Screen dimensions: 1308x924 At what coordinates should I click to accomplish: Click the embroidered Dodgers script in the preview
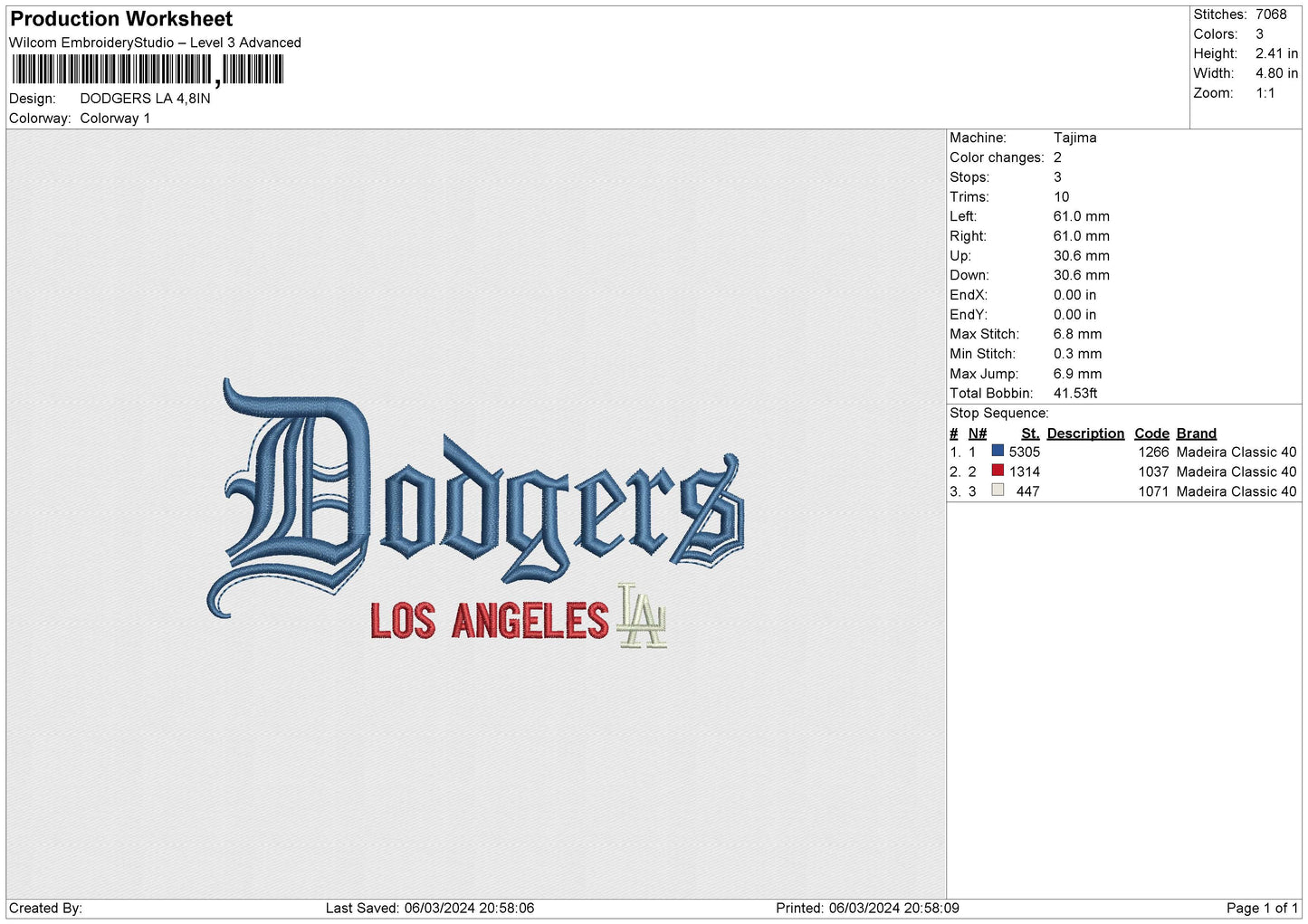coord(476,498)
